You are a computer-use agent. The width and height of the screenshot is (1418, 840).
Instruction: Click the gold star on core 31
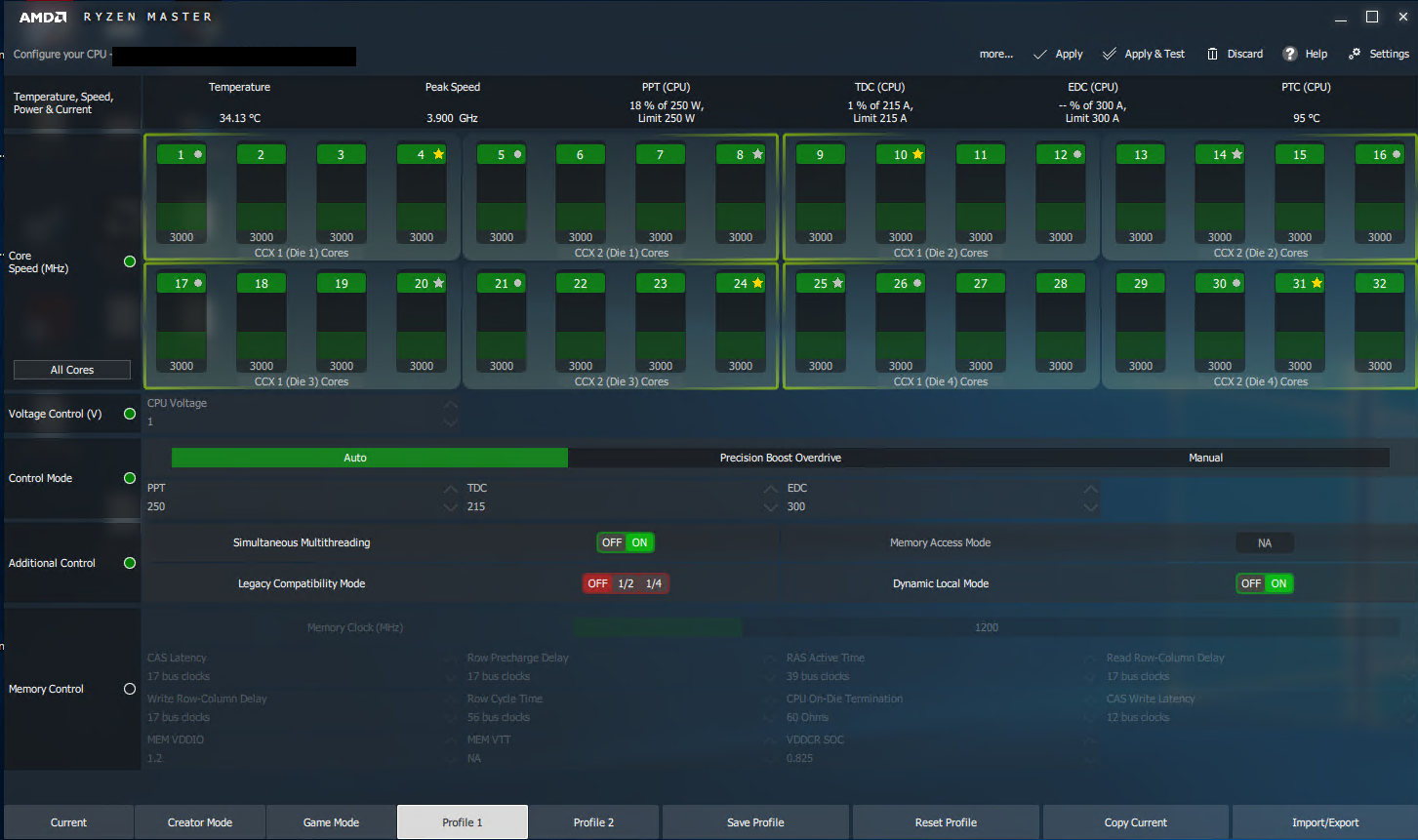pyautogui.click(x=1317, y=283)
